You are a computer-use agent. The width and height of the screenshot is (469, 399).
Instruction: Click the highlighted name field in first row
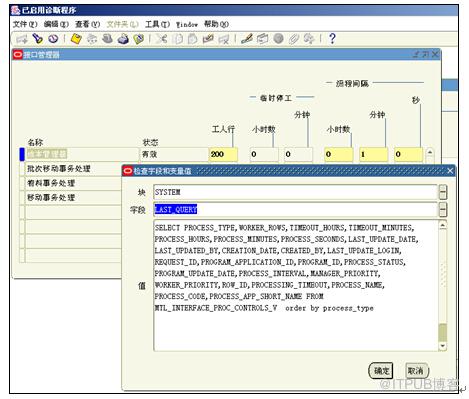click(82, 154)
